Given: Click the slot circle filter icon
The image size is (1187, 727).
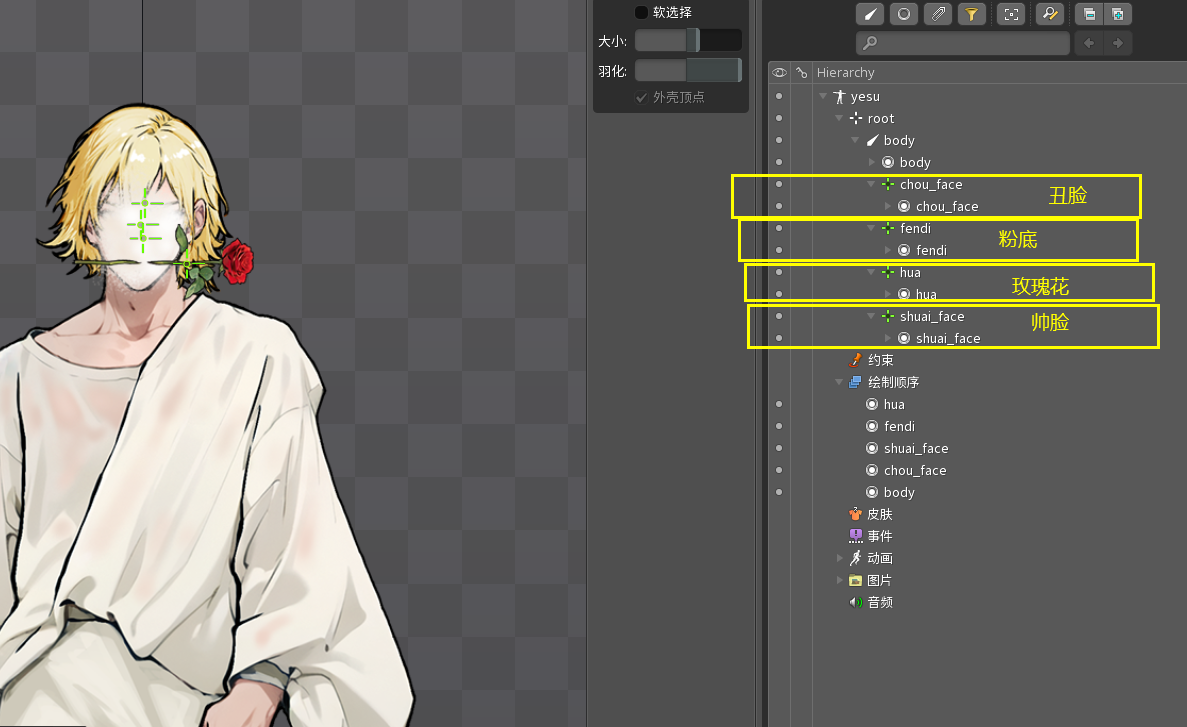Looking at the screenshot, I should coord(903,14).
